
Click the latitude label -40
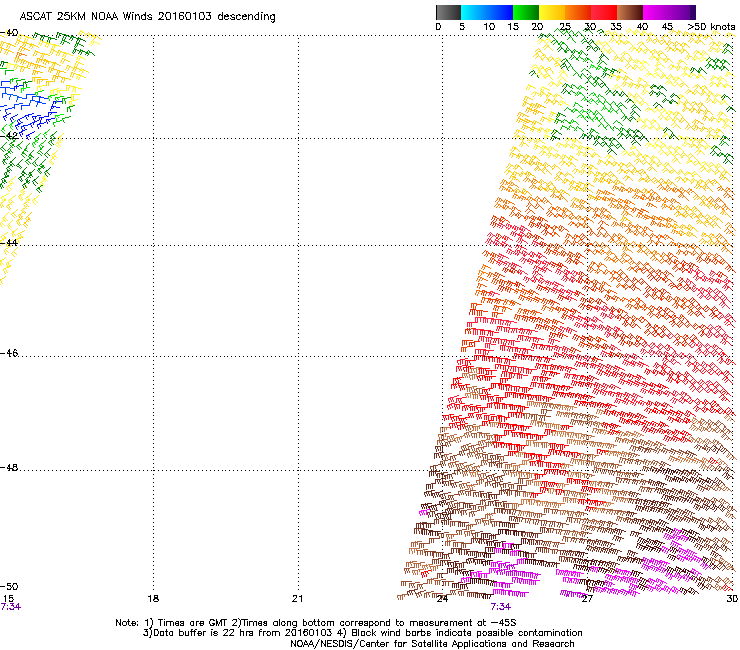click(9, 33)
